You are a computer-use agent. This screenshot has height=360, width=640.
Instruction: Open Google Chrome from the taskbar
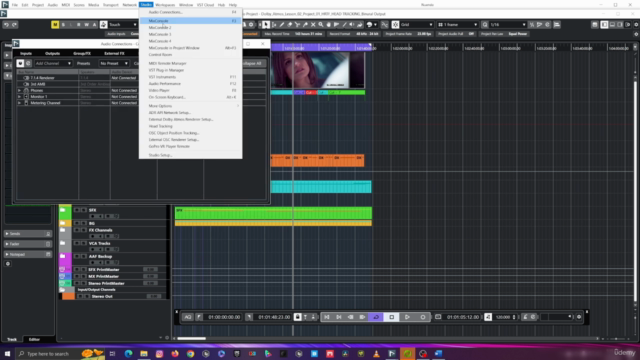190,353
